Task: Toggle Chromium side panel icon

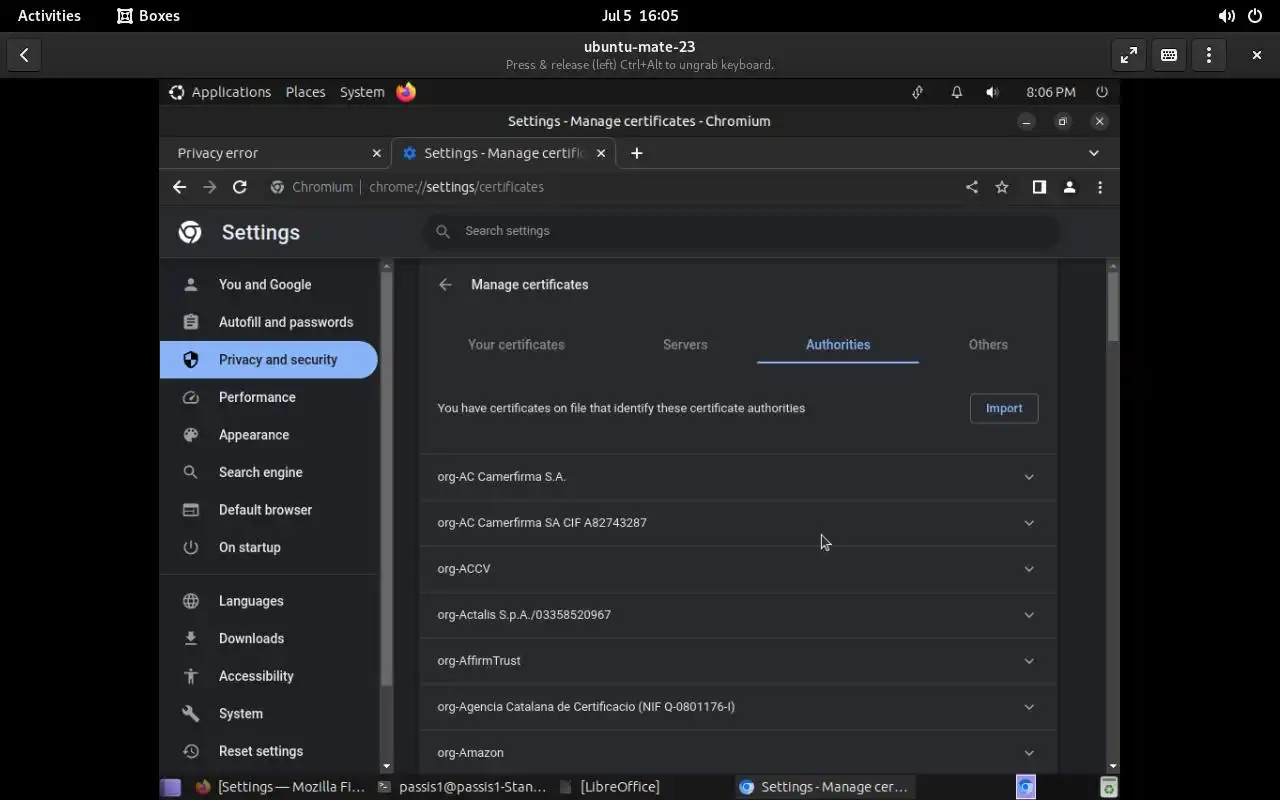Action: coord(1039,187)
